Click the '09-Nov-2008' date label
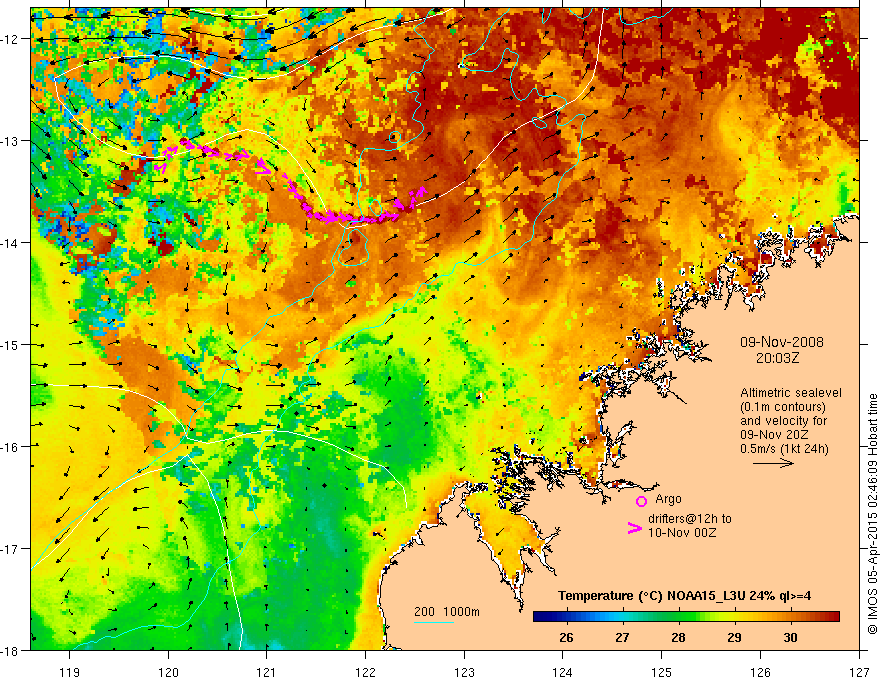The height and width of the screenshot is (680, 880). pos(782,342)
